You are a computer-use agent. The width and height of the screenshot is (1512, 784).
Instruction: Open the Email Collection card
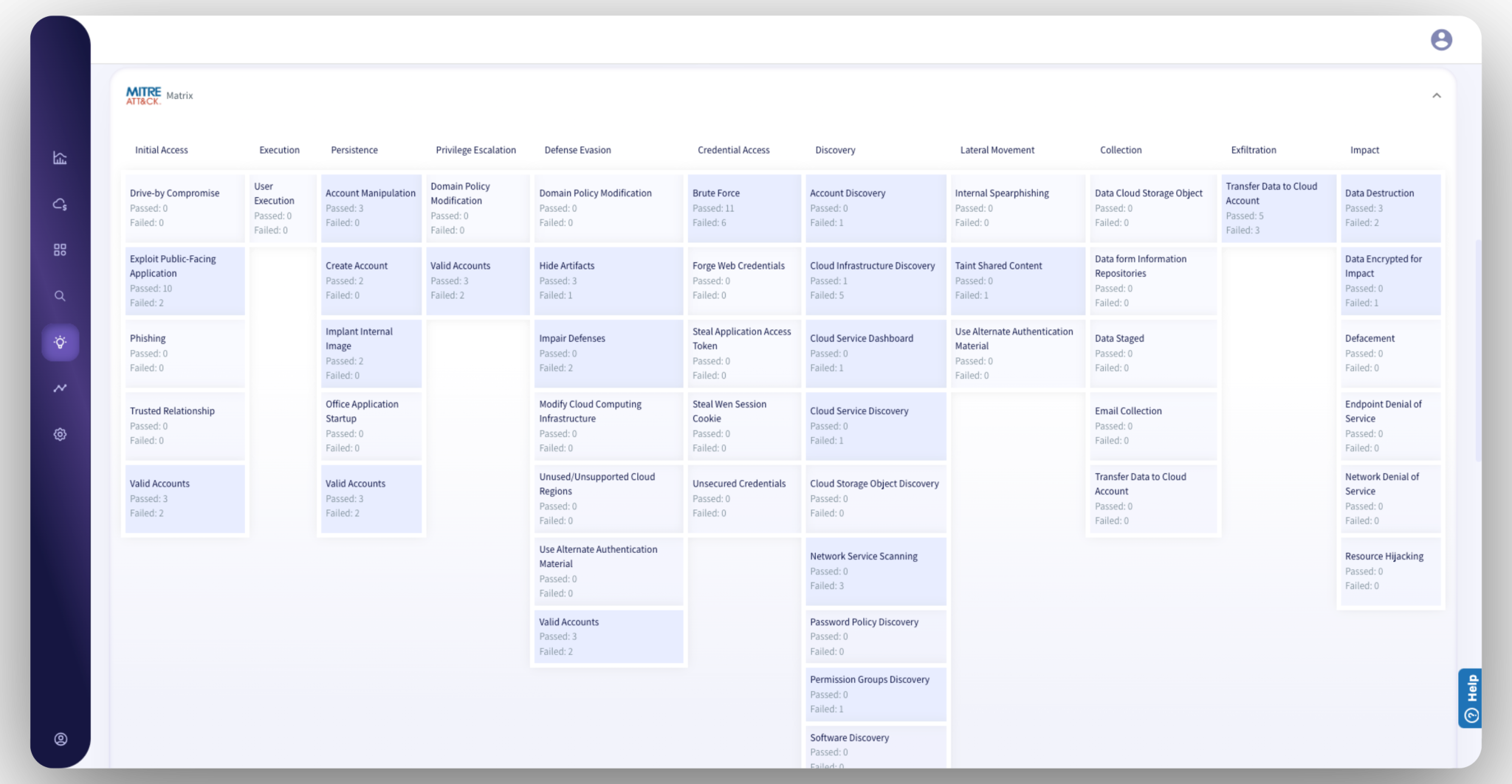pos(1153,426)
